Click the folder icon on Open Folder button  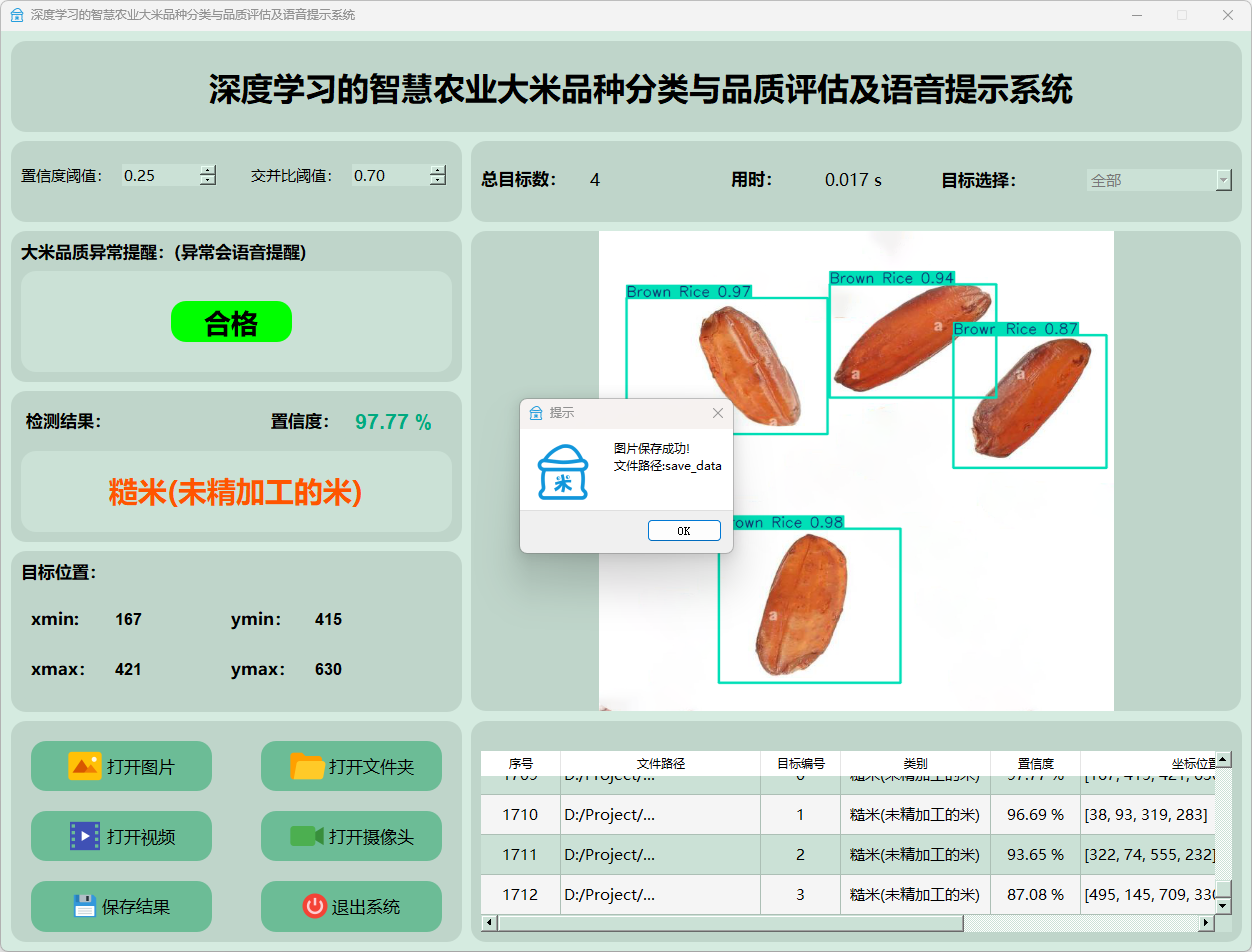(x=307, y=767)
